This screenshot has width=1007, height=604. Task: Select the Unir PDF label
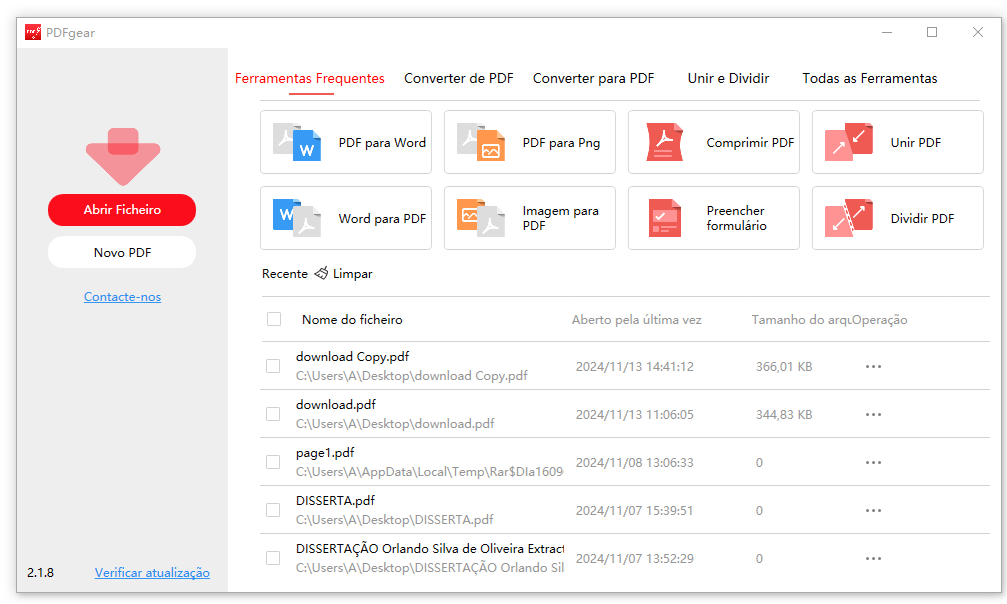pos(916,143)
